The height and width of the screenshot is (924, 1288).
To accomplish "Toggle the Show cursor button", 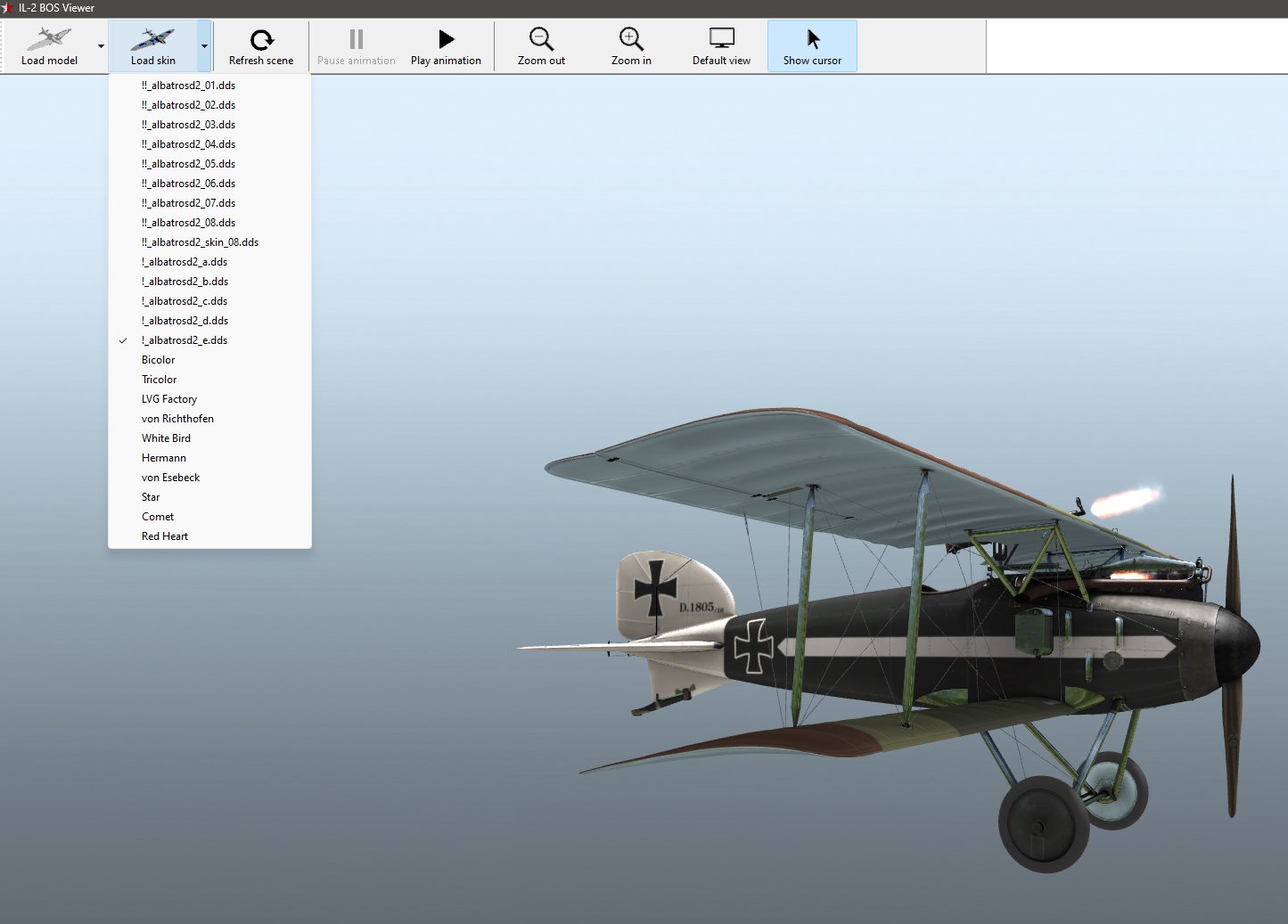I will pos(812,46).
